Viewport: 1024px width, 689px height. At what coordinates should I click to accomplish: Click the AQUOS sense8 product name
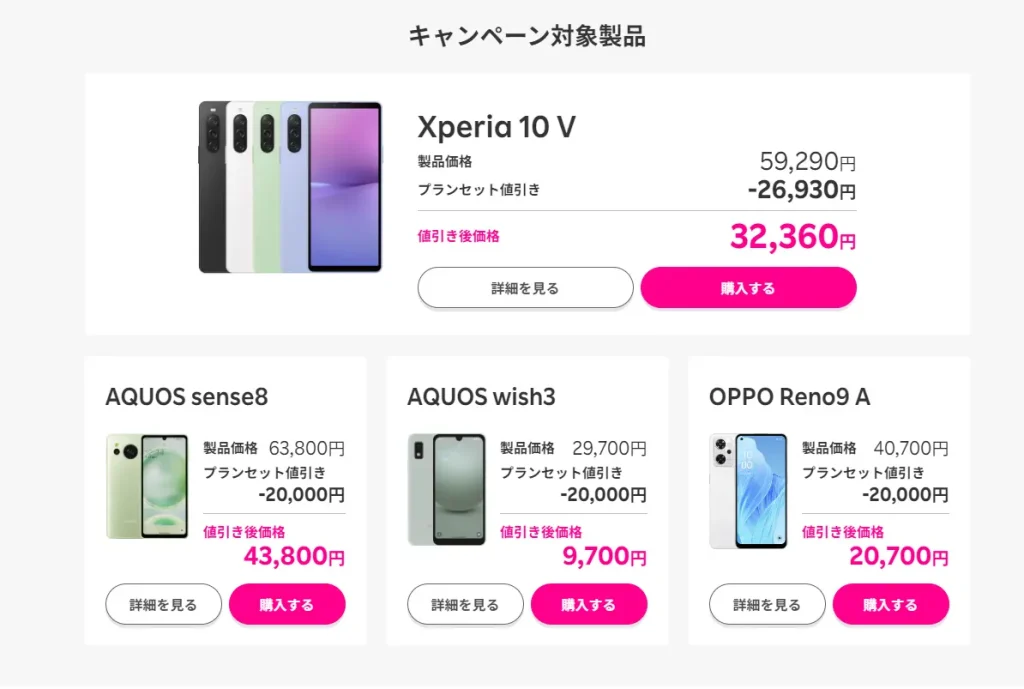(187, 397)
